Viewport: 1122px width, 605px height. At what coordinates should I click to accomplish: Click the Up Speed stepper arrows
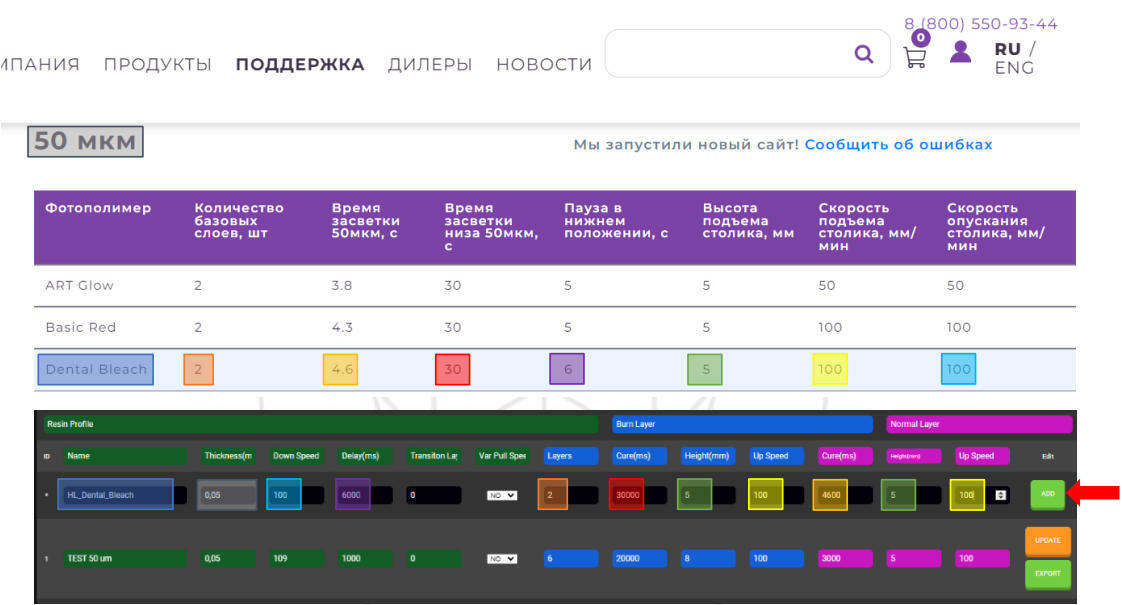tap(1000, 495)
